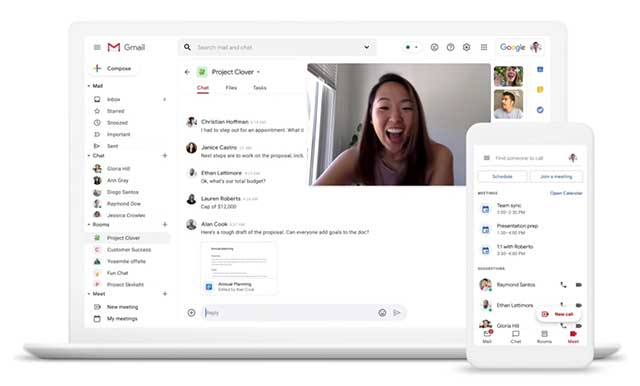Expand search options dropdown arrow
This screenshot has width=640, height=386.
pos(367,47)
